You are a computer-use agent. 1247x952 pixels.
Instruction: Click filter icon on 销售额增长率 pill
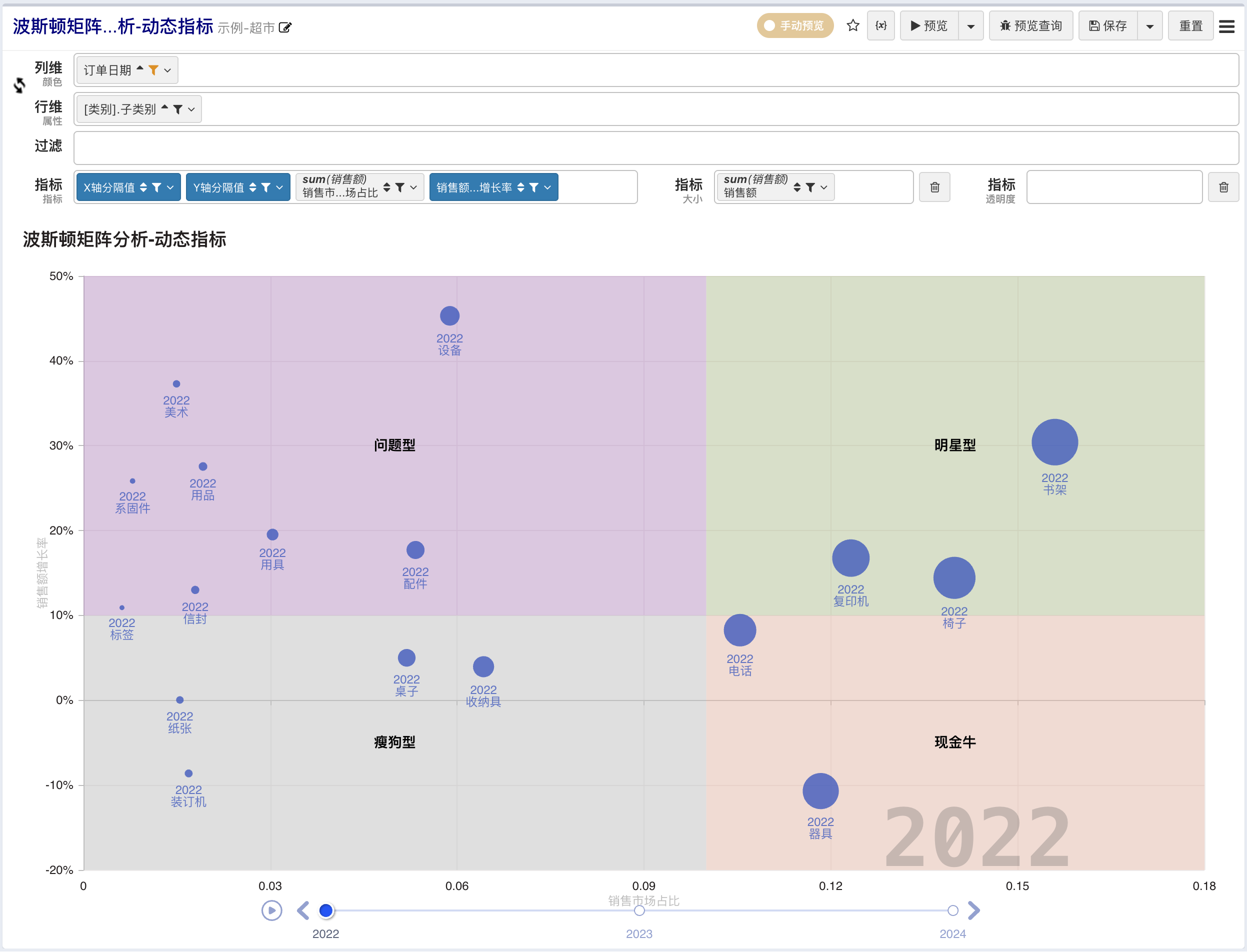pos(533,187)
